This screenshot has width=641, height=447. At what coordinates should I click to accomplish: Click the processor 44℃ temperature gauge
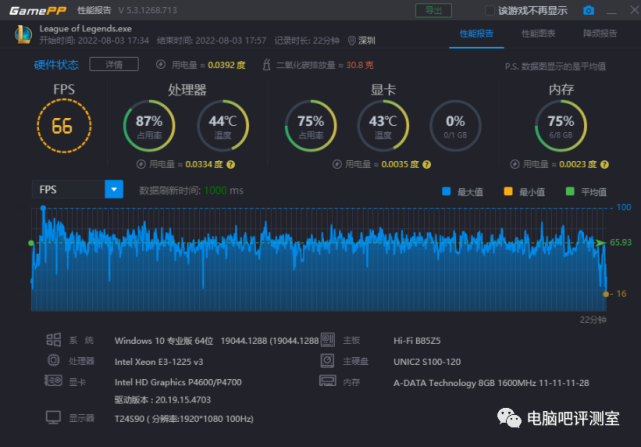click(x=223, y=126)
